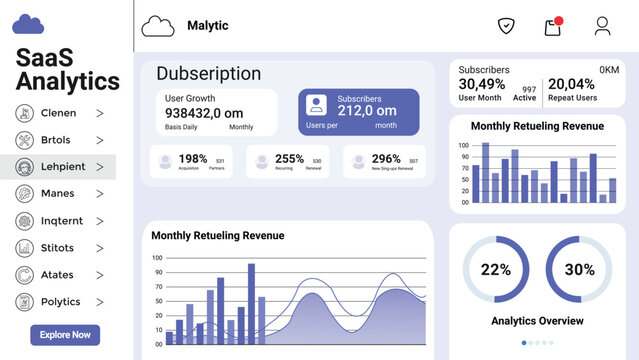This screenshot has height=360, width=639.
Task: Open the user profile icon
Action: point(602,26)
